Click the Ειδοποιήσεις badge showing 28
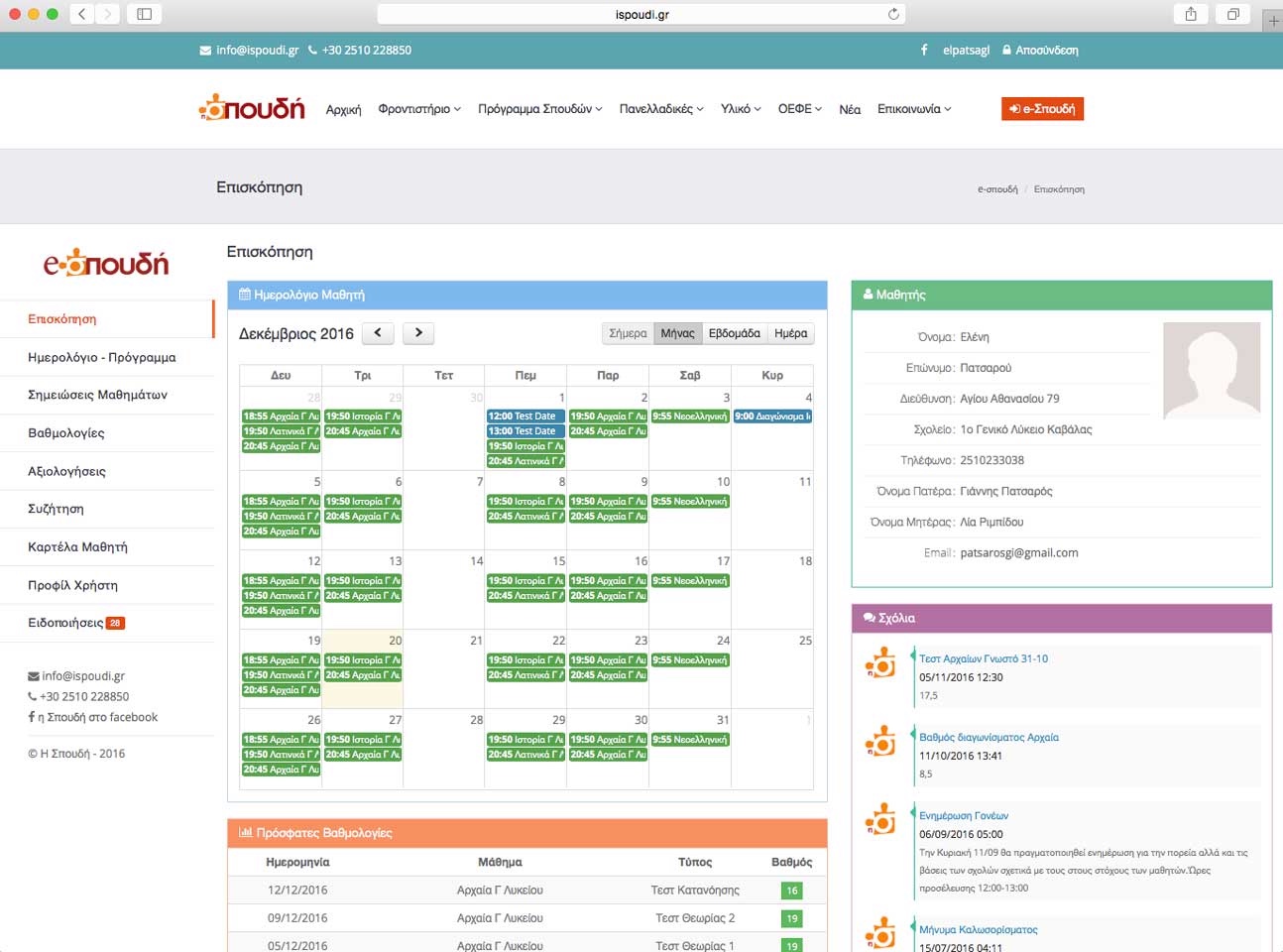 [x=115, y=623]
